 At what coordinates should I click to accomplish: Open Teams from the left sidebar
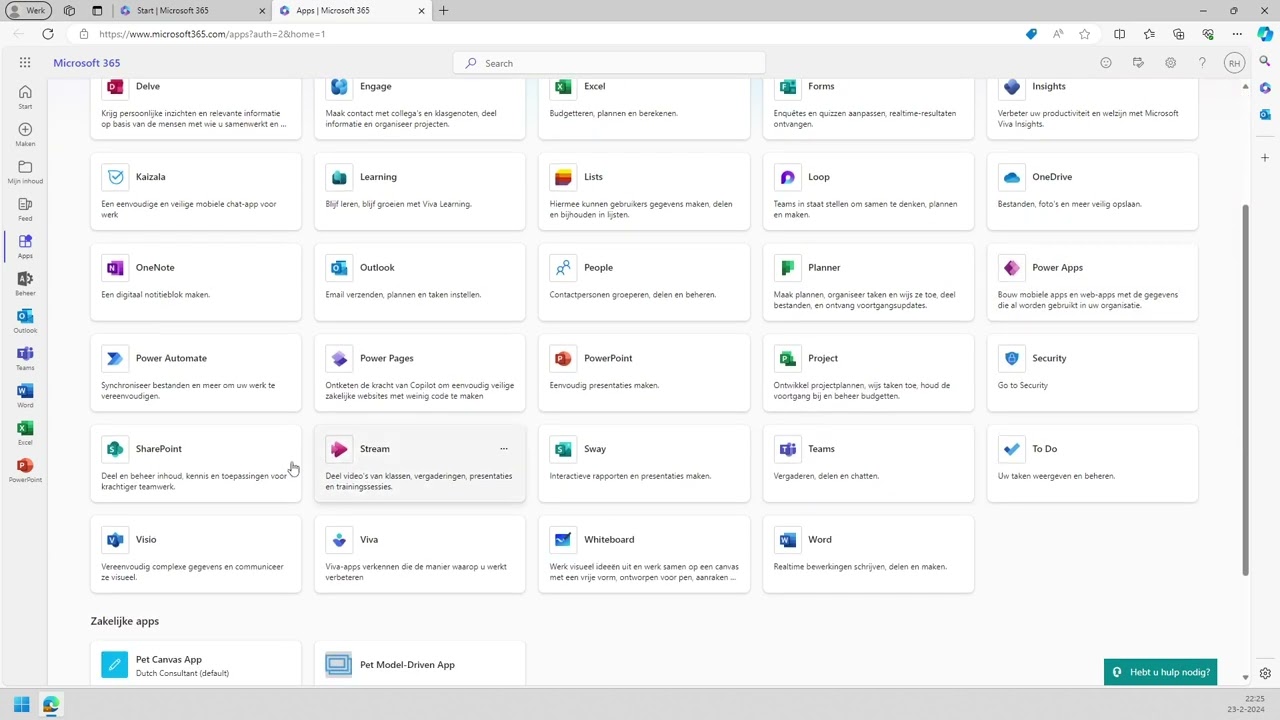[x=25, y=358]
